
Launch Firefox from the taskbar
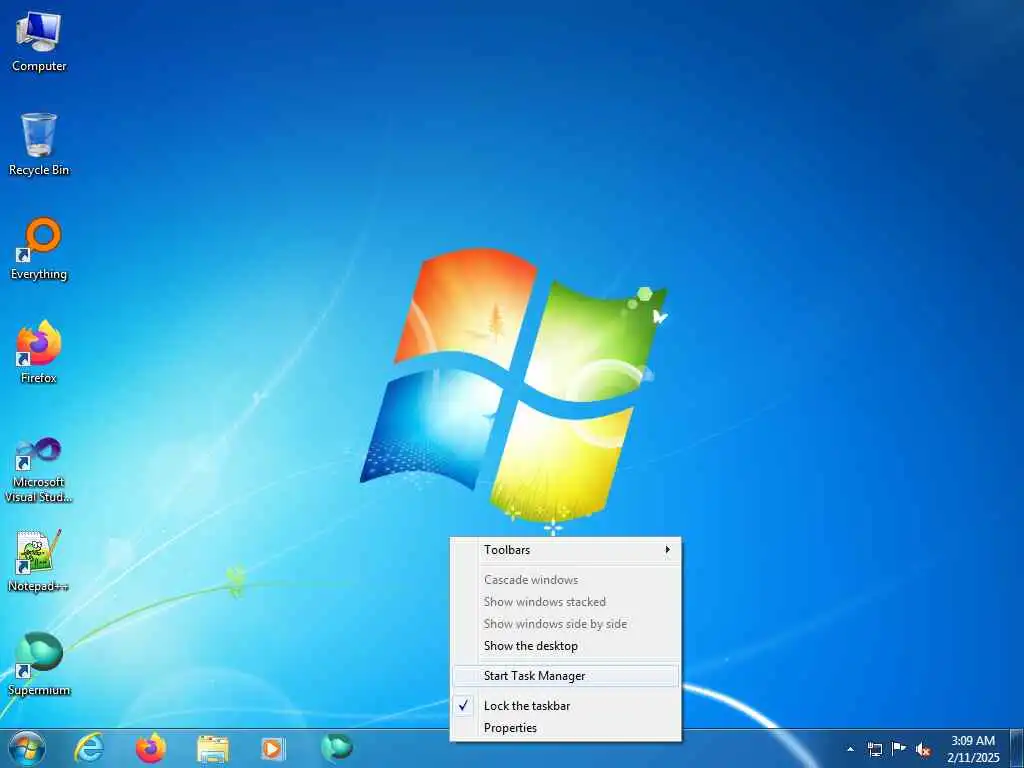pyautogui.click(x=151, y=748)
